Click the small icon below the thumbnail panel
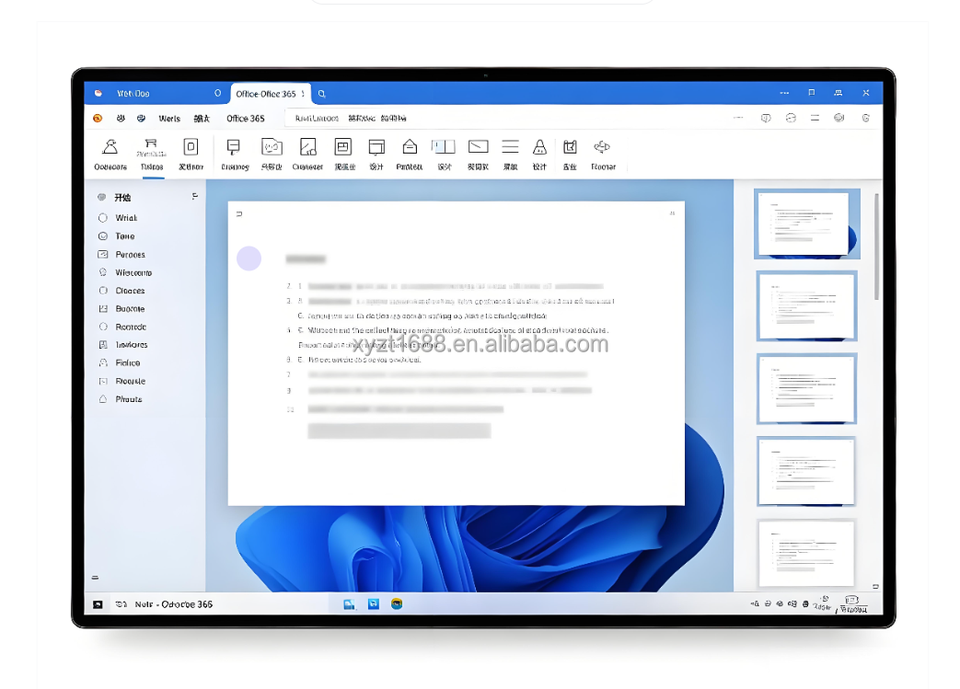960x689 pixels. click(x=875, y=586)
